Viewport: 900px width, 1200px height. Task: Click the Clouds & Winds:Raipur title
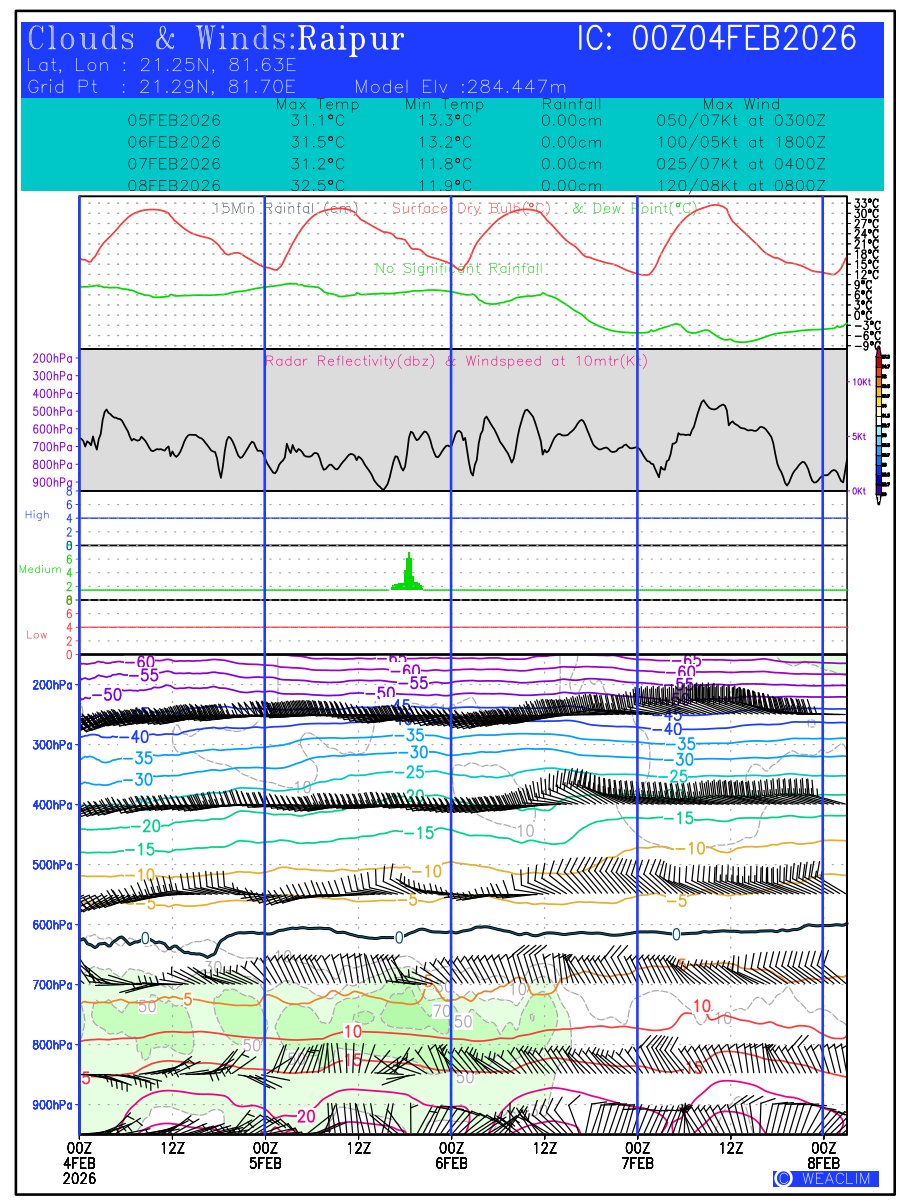pos(216,39)
